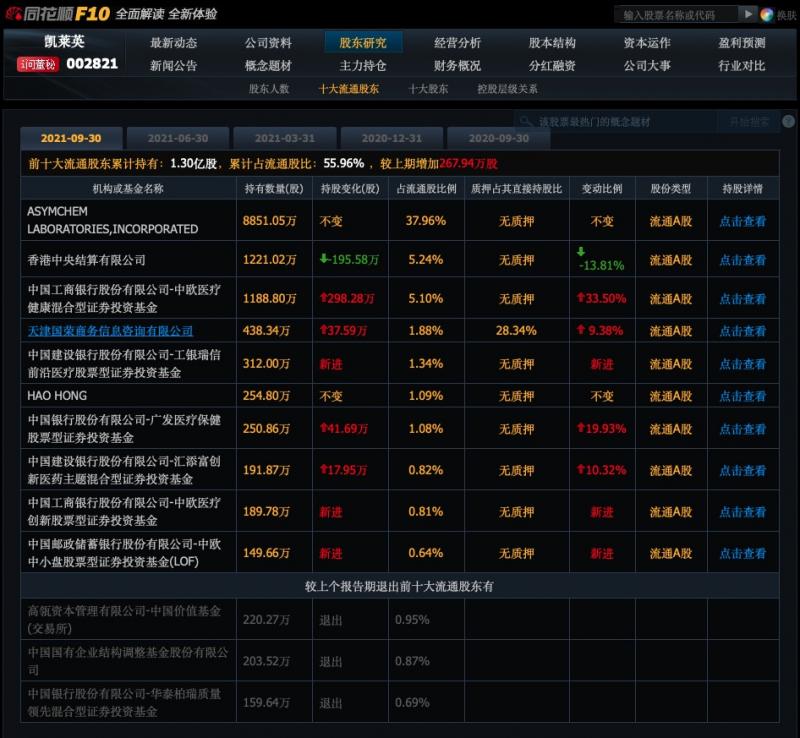Open the 主力持仓 menu
This screenshot has width=800, height=738.
point(363,65)
